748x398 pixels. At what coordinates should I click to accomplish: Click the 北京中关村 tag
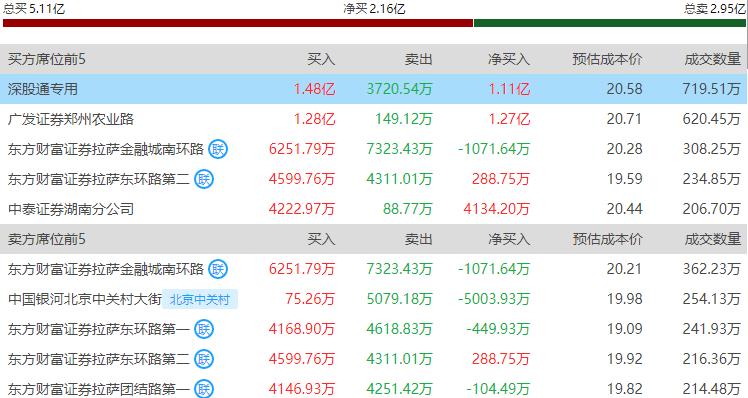[200, 299]
